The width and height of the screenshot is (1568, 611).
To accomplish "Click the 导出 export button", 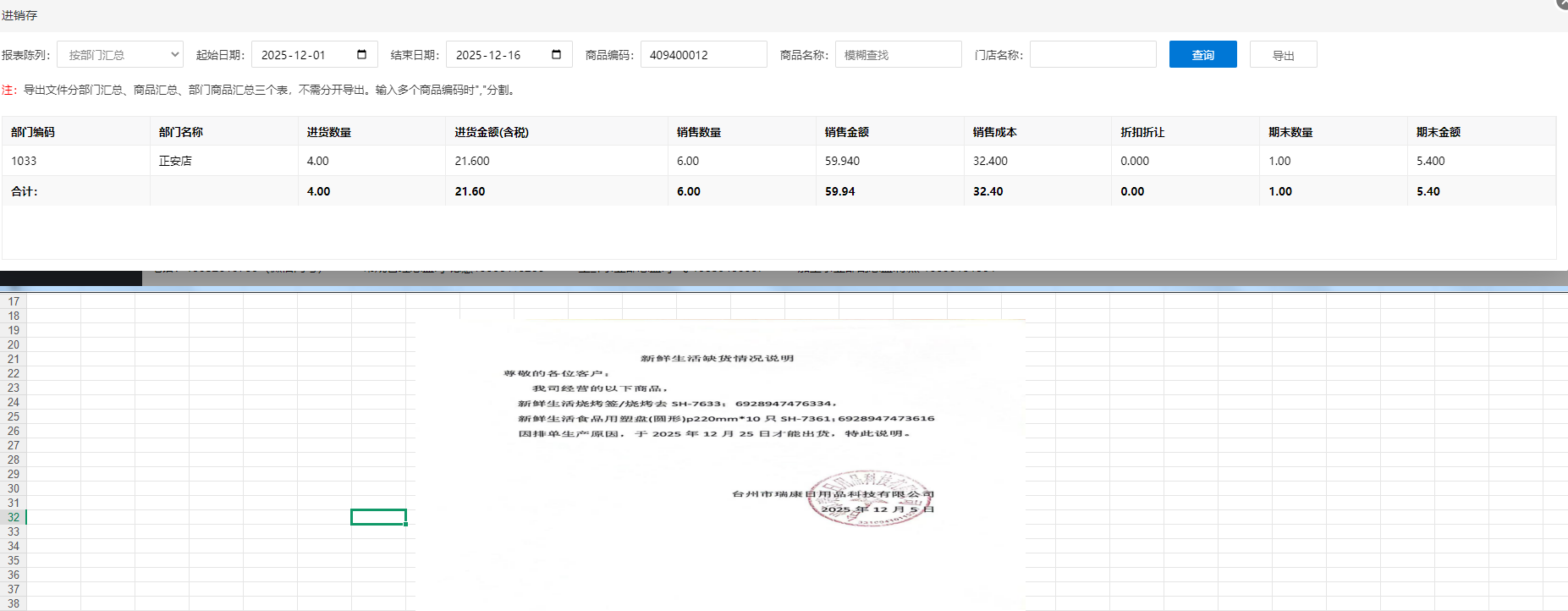I will click(x=1283, y=55).
